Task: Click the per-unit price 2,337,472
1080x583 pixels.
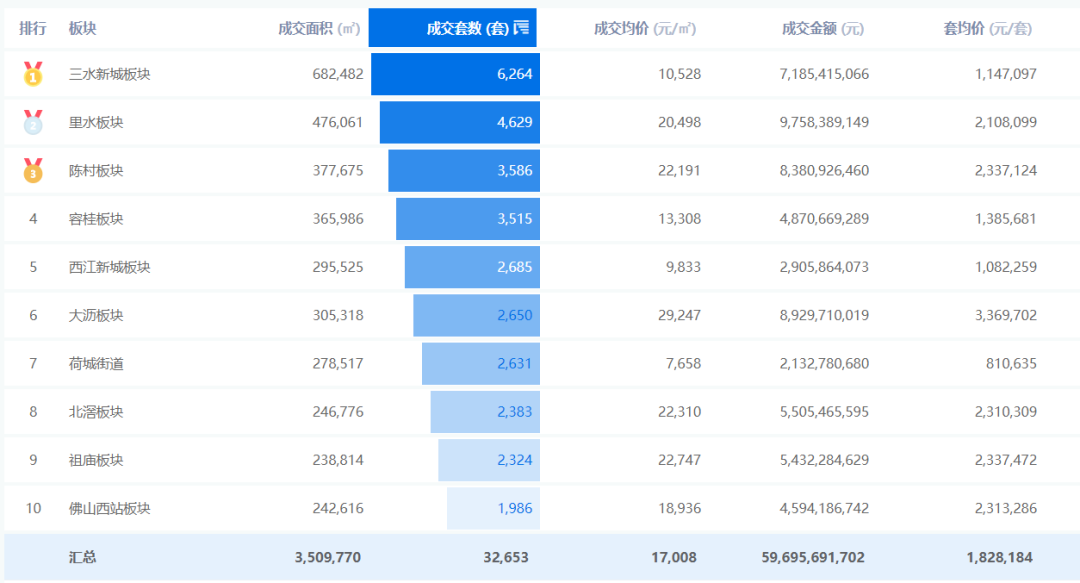Action: point(1006,460)
